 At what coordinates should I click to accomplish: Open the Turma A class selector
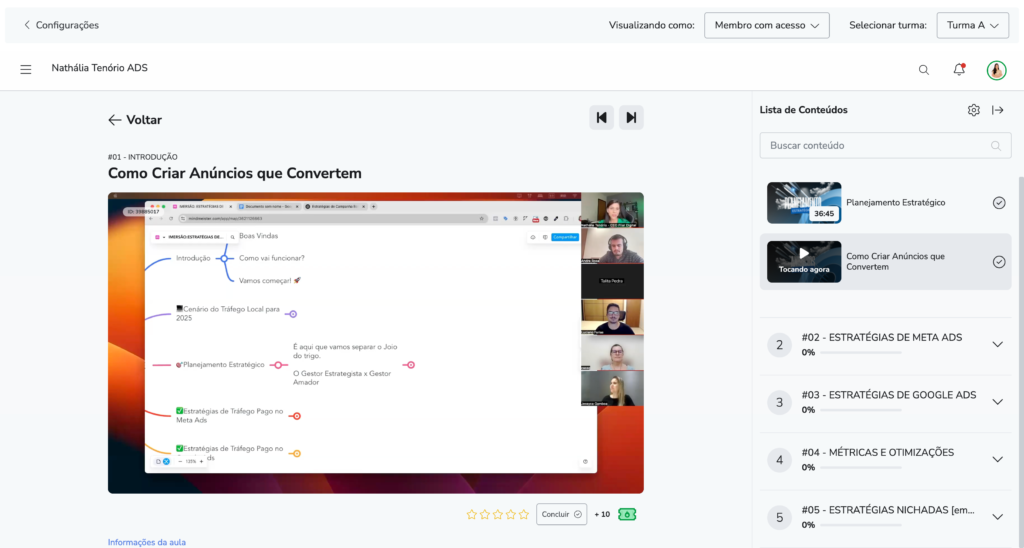(972, 25)
